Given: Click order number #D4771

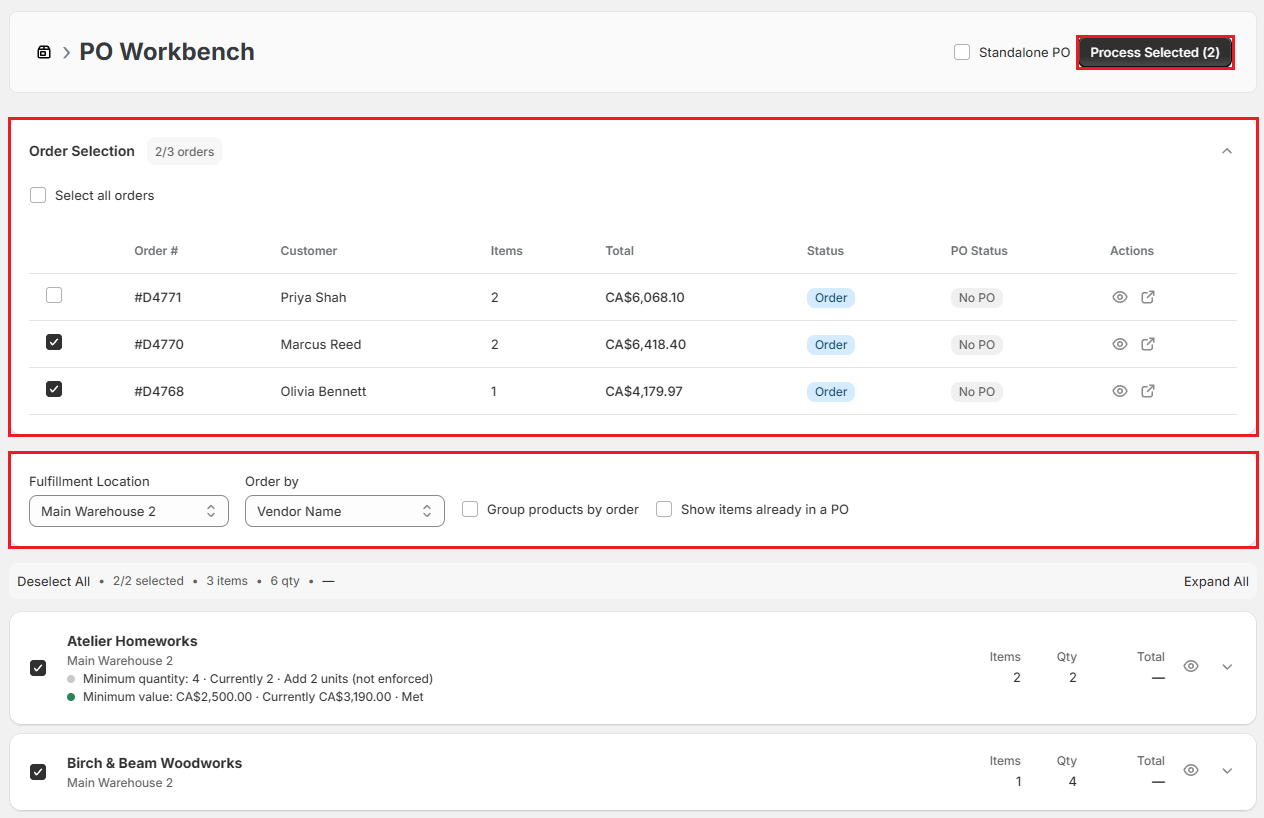Looking at the screenshot, I should [158, 297].
